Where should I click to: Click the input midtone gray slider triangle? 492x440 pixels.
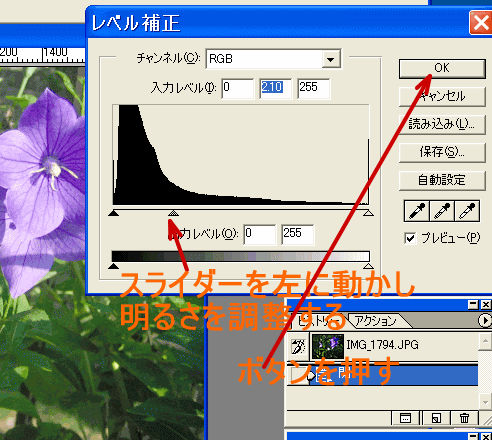coord(173,213)
